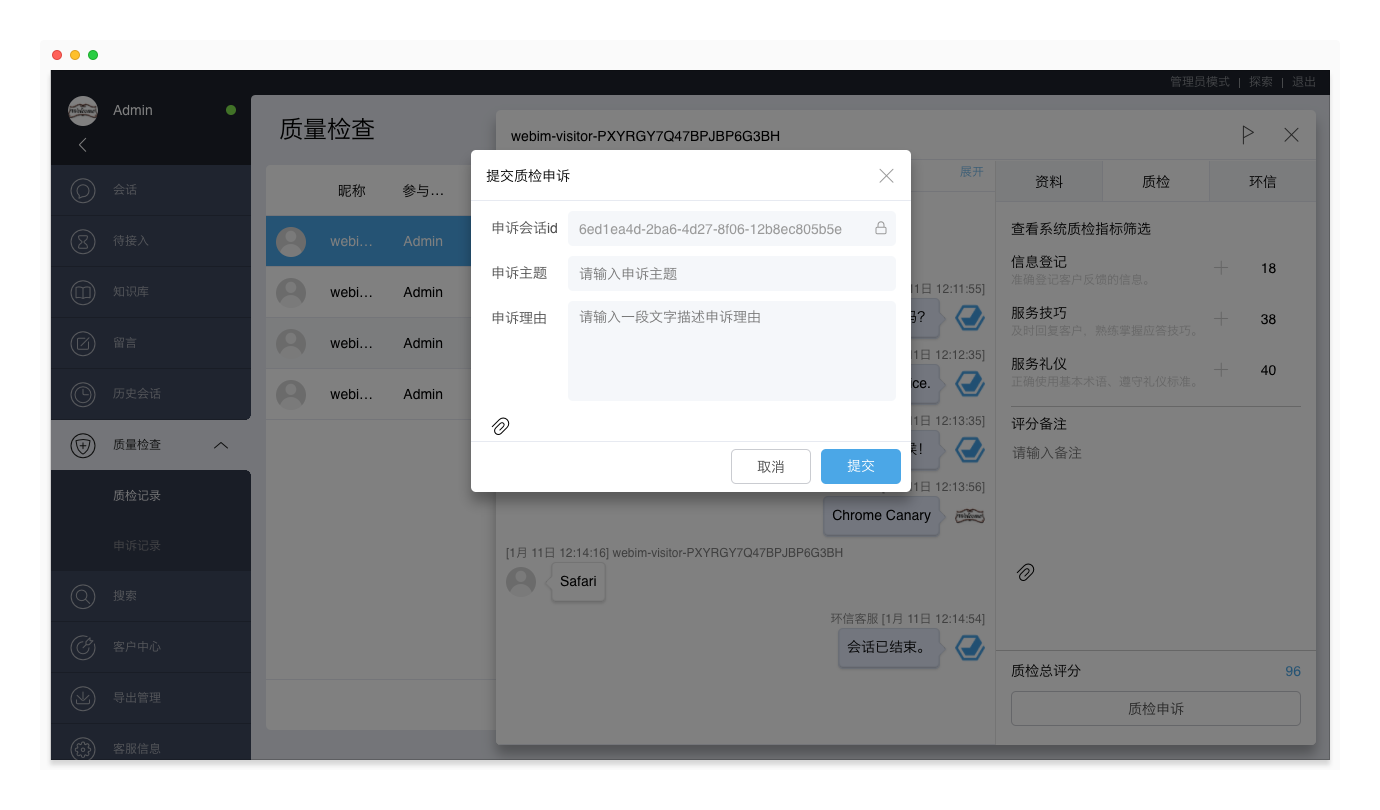Image resolution: width=1380 pixels, height=810 pixels.
Task: Open 待接入 pending queue in sidebar
Action: pos(130,241)
